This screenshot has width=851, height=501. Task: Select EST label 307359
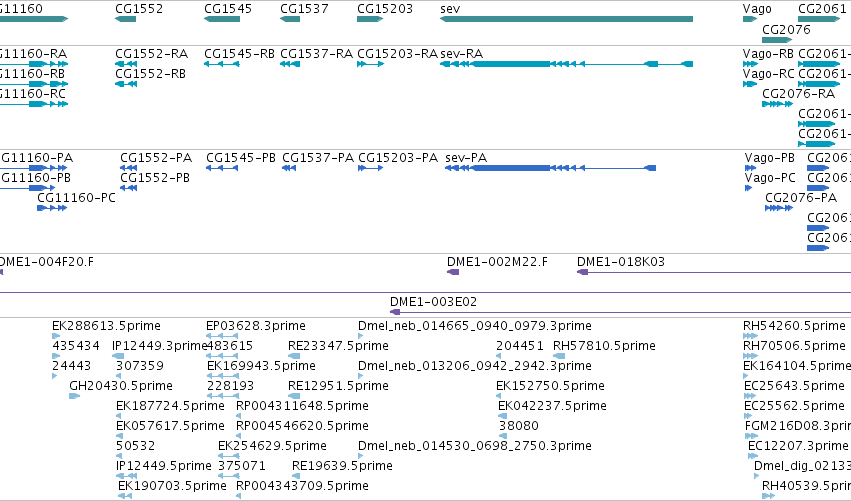click(140, 366)
